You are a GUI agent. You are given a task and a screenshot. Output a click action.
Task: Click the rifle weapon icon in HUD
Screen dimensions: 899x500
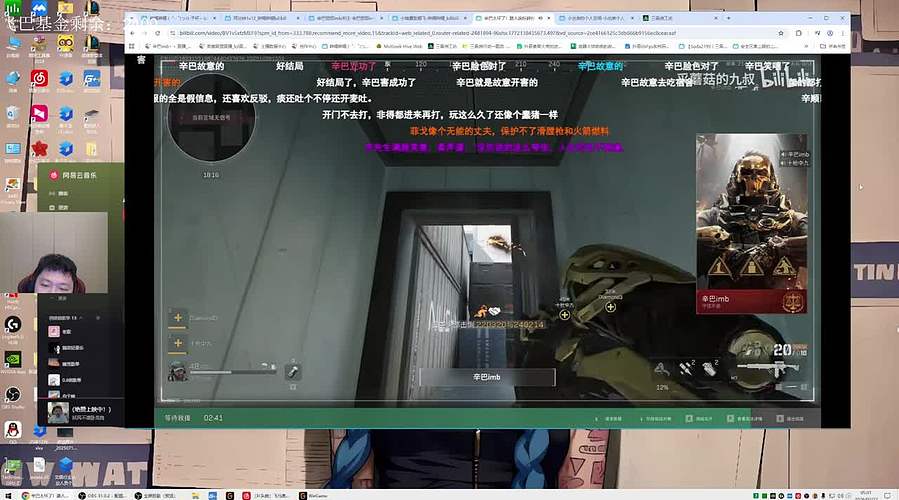[768, 369]
